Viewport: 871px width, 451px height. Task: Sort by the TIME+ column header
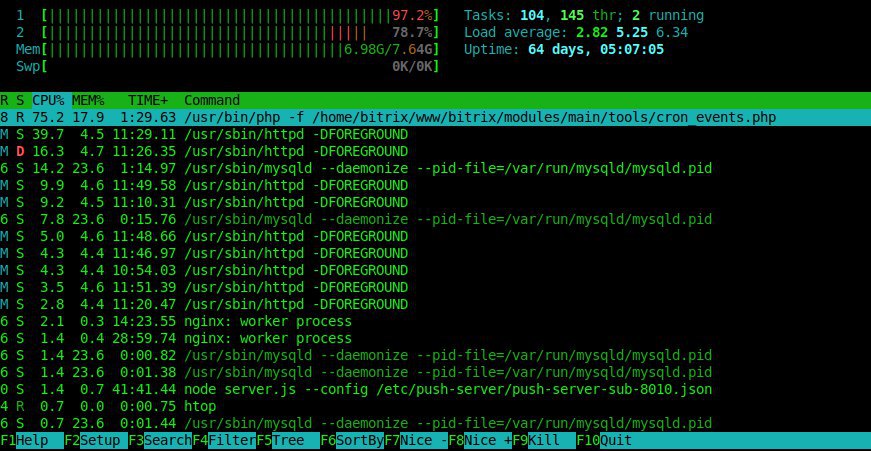click(148, 101)
